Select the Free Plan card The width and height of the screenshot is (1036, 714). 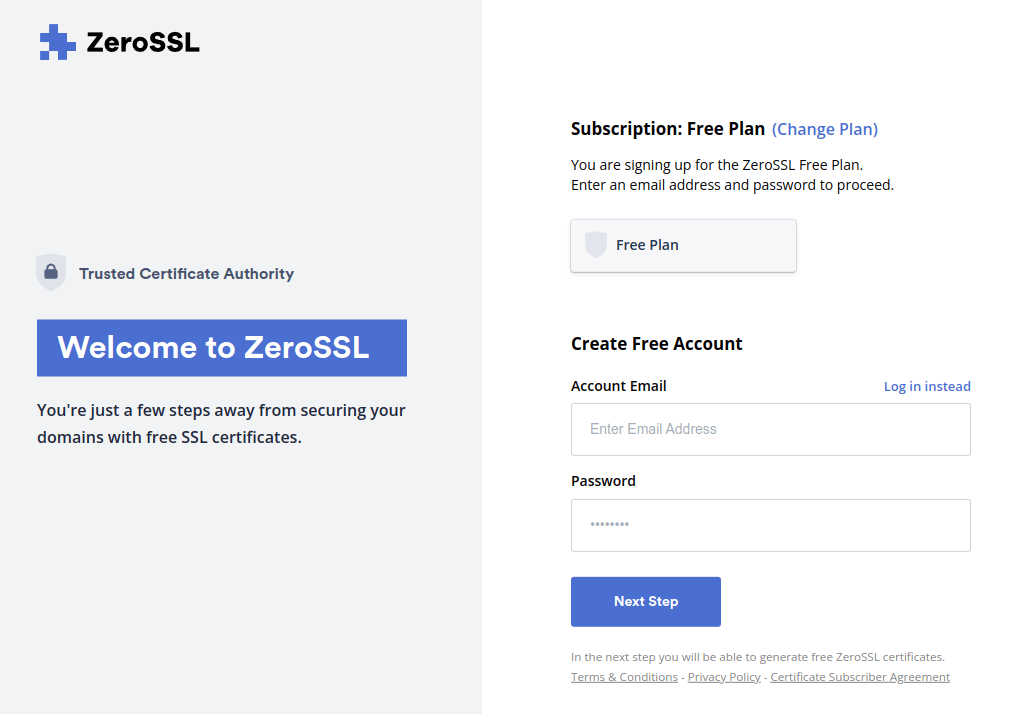point(683,246)
